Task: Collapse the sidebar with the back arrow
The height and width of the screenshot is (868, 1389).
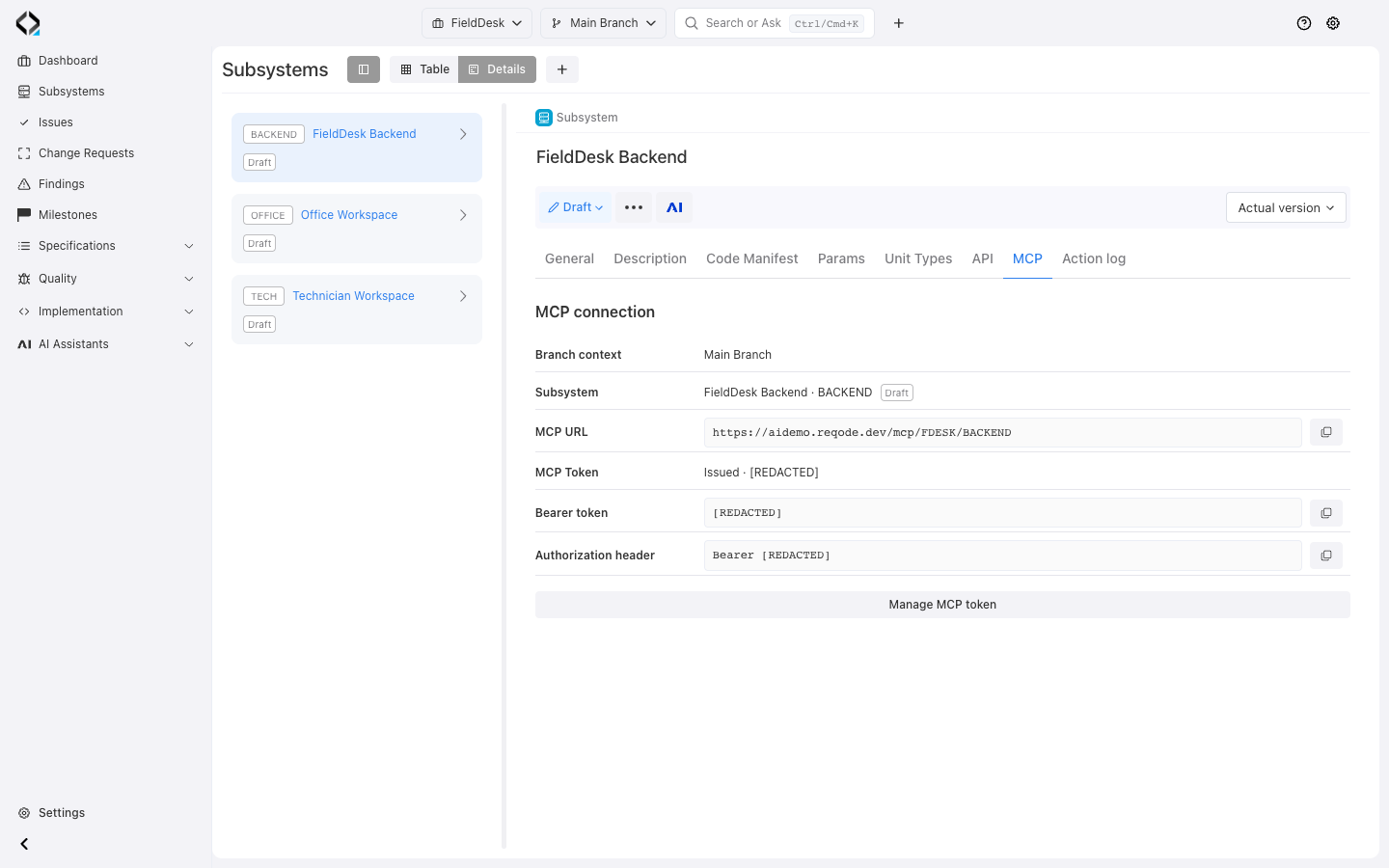Action: (24, 844)
